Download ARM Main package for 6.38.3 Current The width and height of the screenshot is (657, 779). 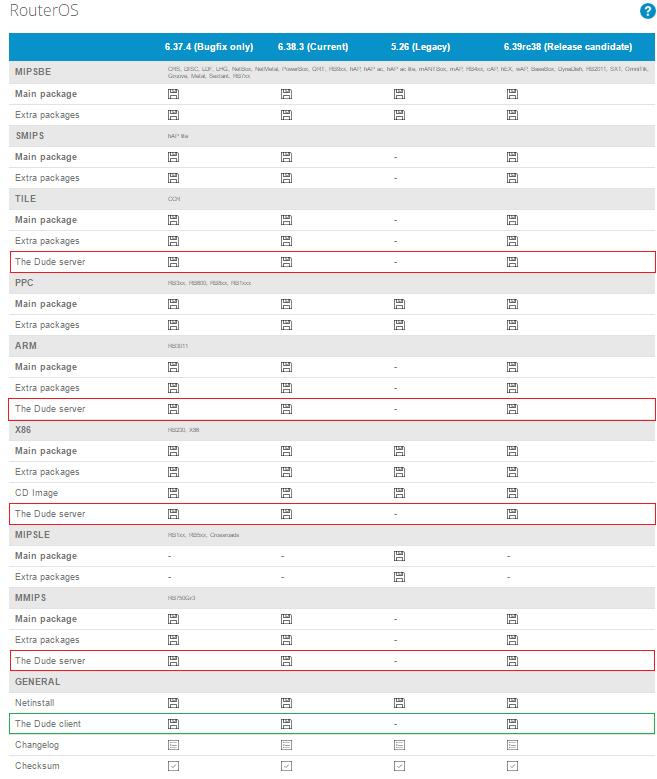click(x=286, y=367)
